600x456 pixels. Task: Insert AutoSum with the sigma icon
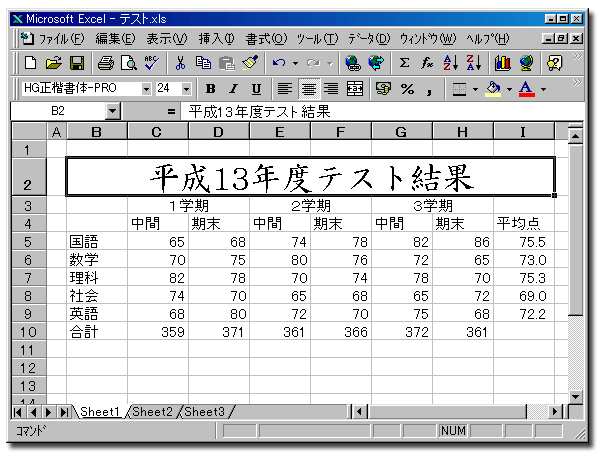[x=404, y=63]
